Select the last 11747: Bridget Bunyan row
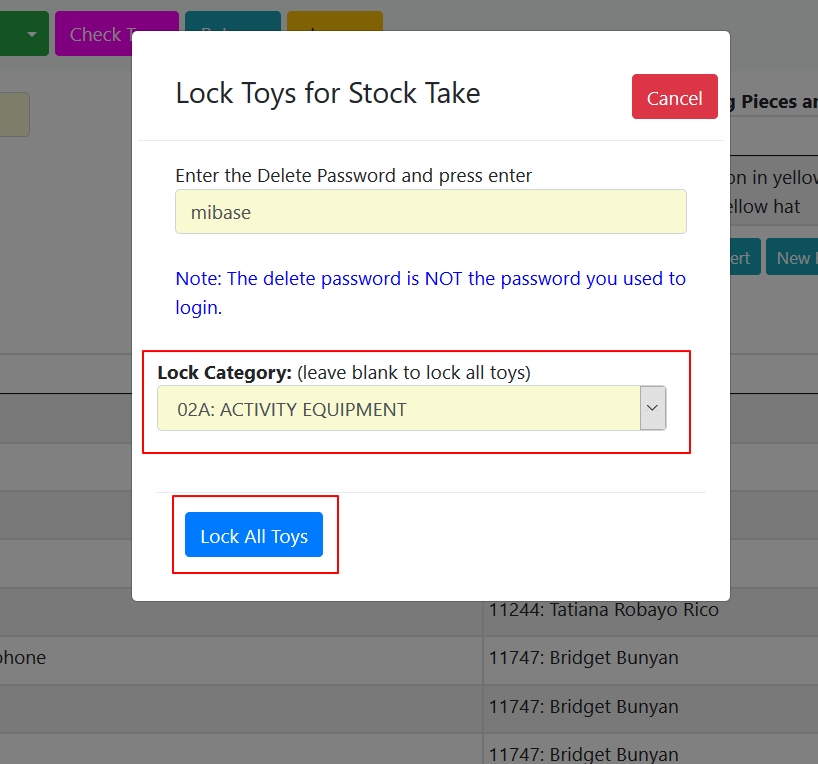 [583, 754]
